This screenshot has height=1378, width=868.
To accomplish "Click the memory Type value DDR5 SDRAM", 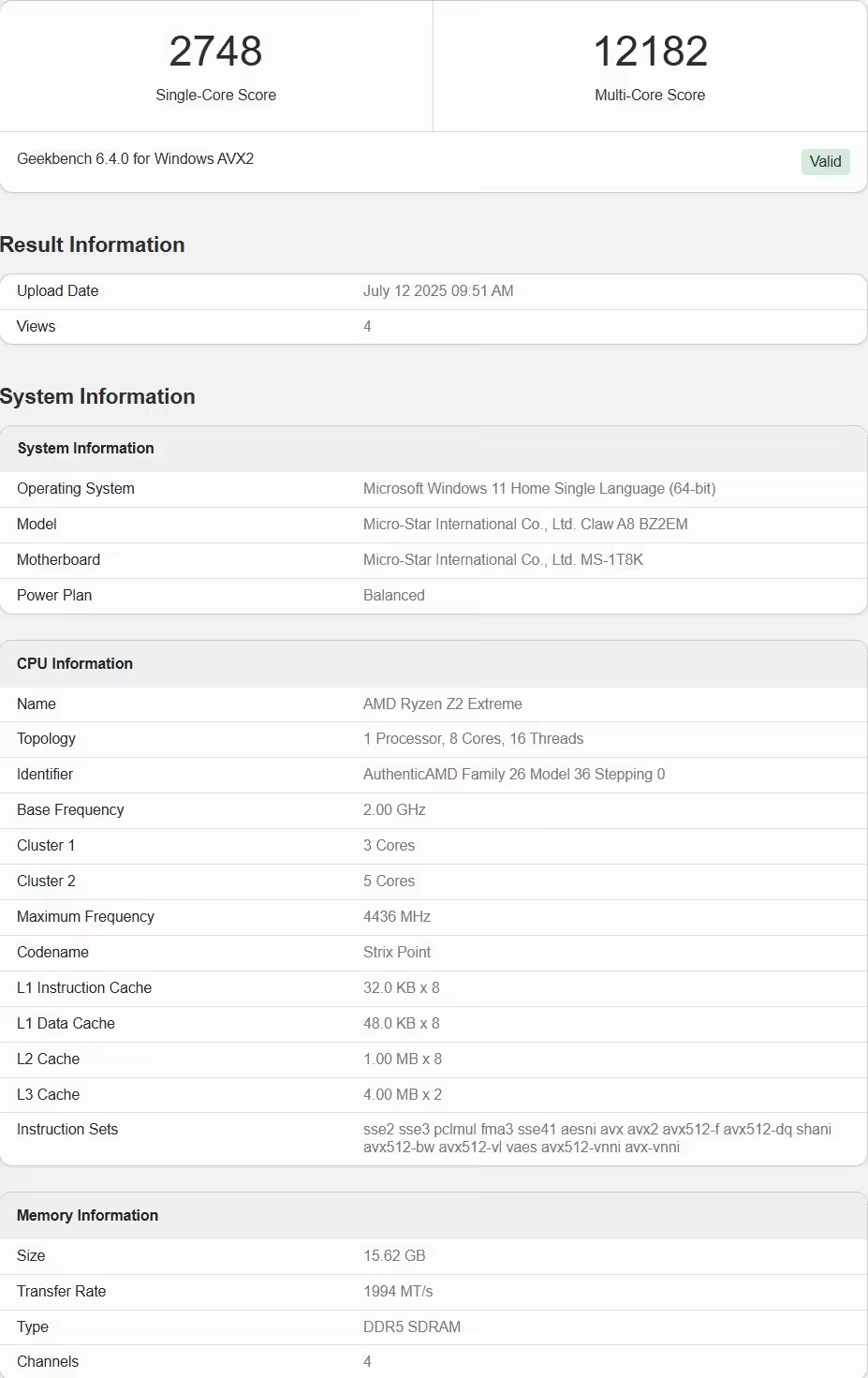I will coord(412,1326).
